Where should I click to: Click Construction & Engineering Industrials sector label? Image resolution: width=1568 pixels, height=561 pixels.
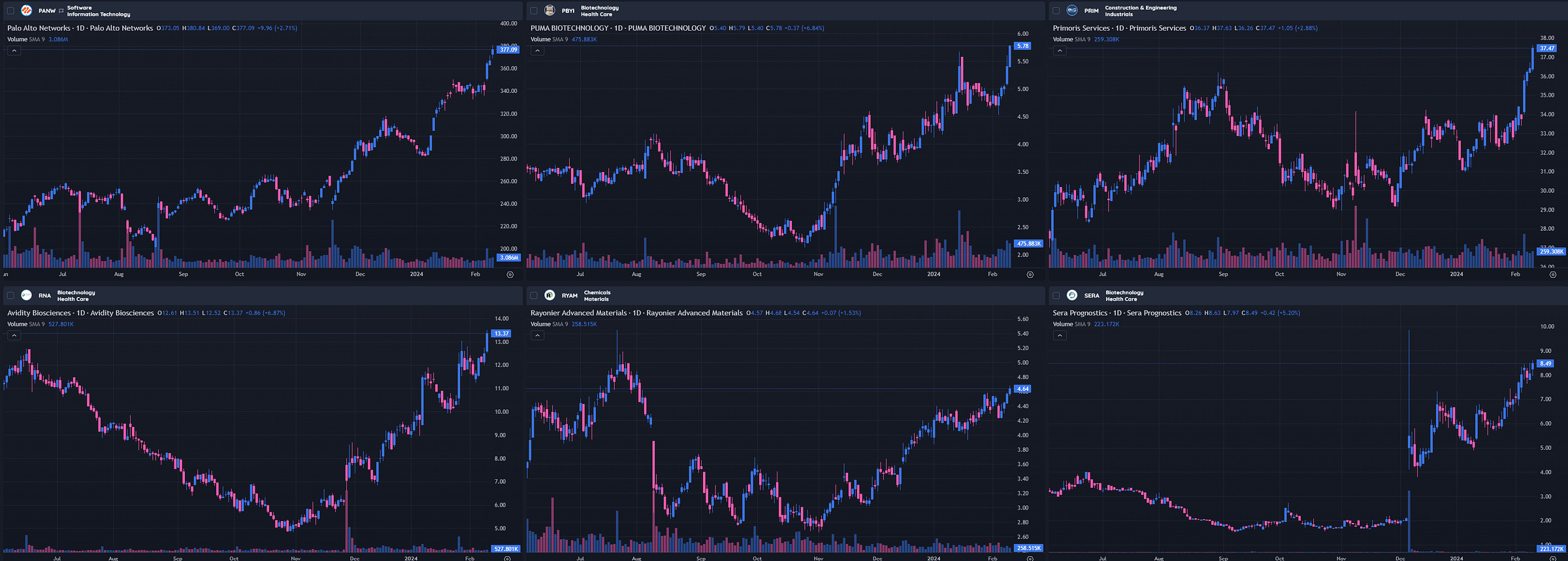point(1141,11)
